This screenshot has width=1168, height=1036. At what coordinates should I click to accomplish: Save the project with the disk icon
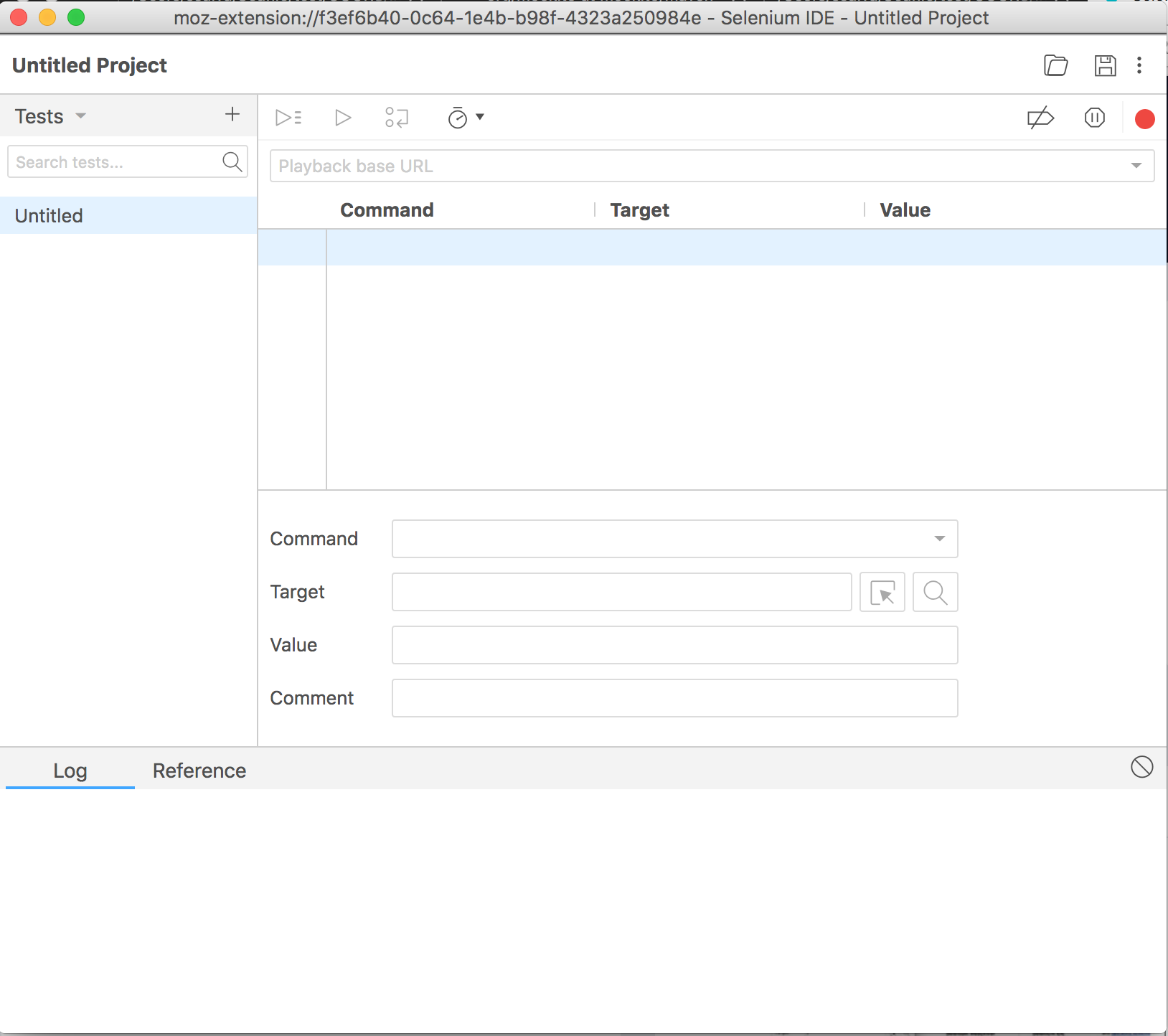click(x=1105, y=65)
